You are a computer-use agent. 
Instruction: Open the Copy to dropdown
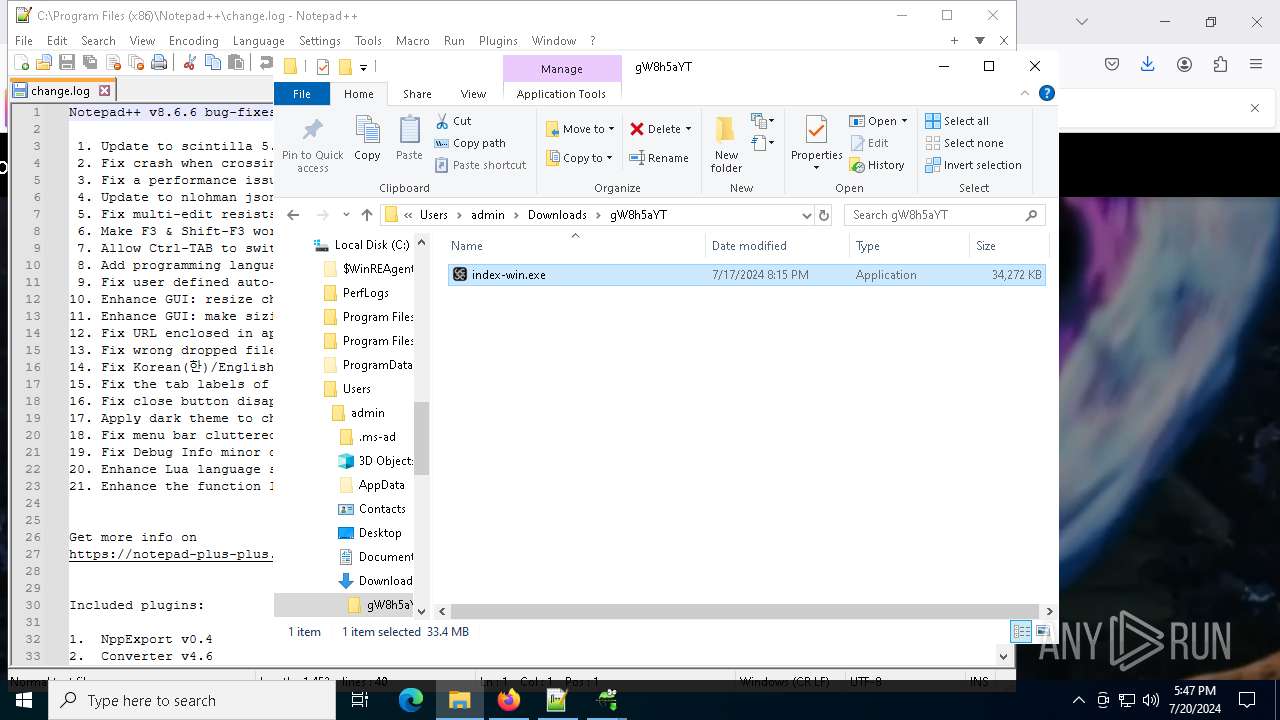[580, 157]
